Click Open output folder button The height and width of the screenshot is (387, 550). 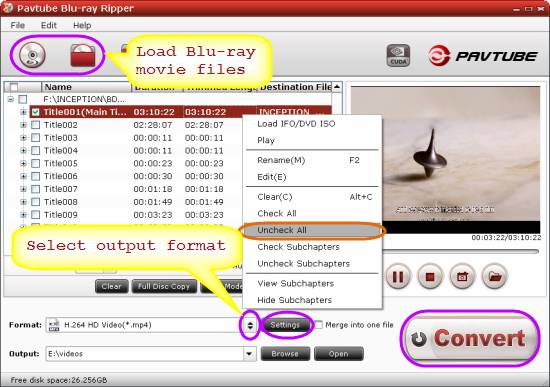click(338, 354)
